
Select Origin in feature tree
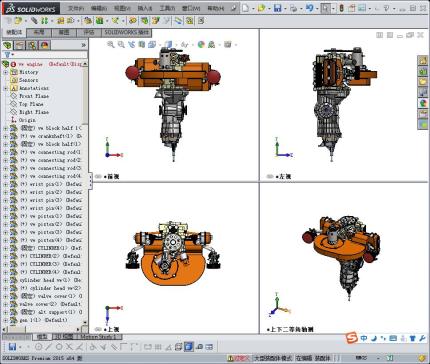[27, 120]
